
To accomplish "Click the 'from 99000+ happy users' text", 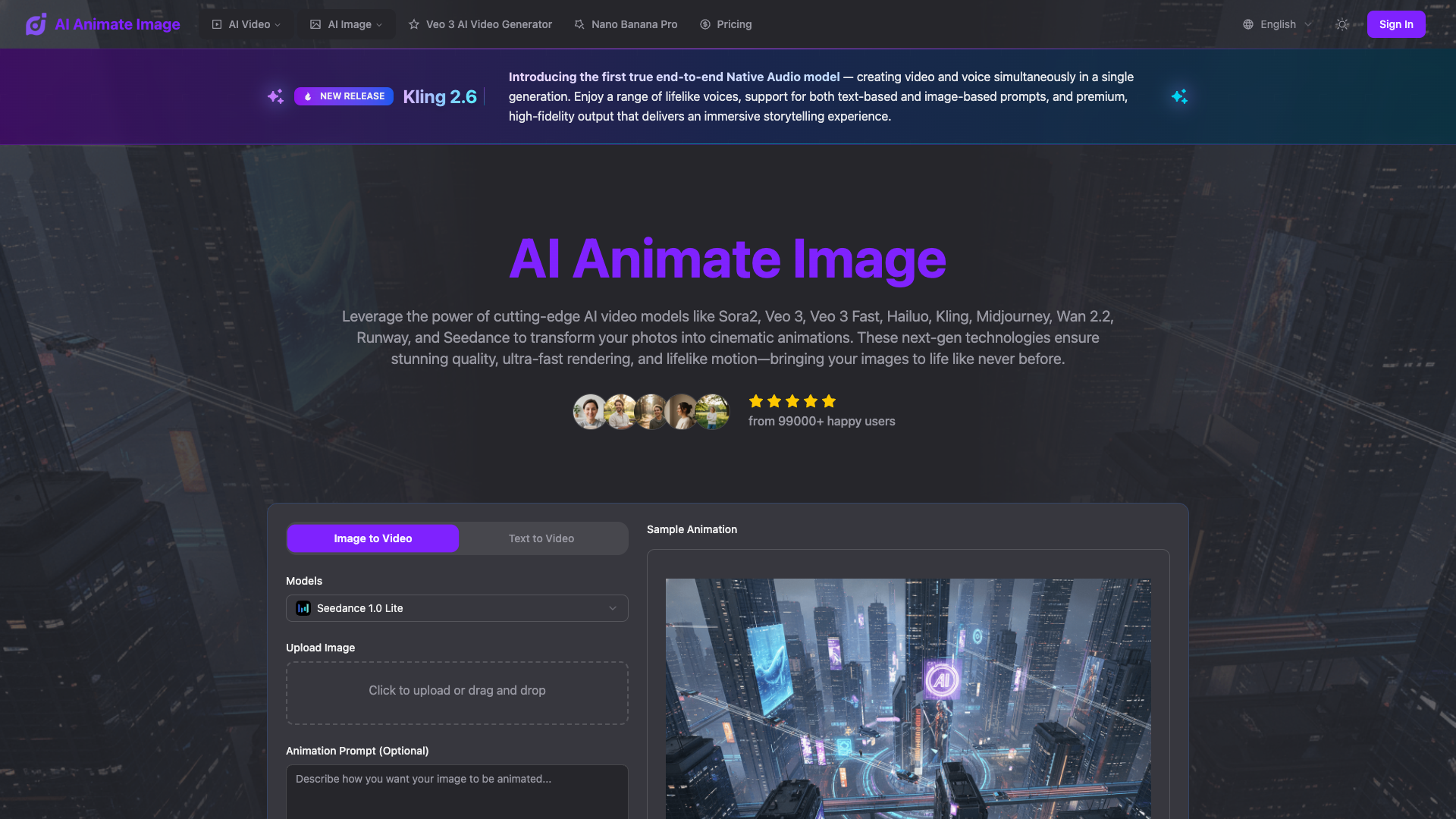I will coord(822,421).
